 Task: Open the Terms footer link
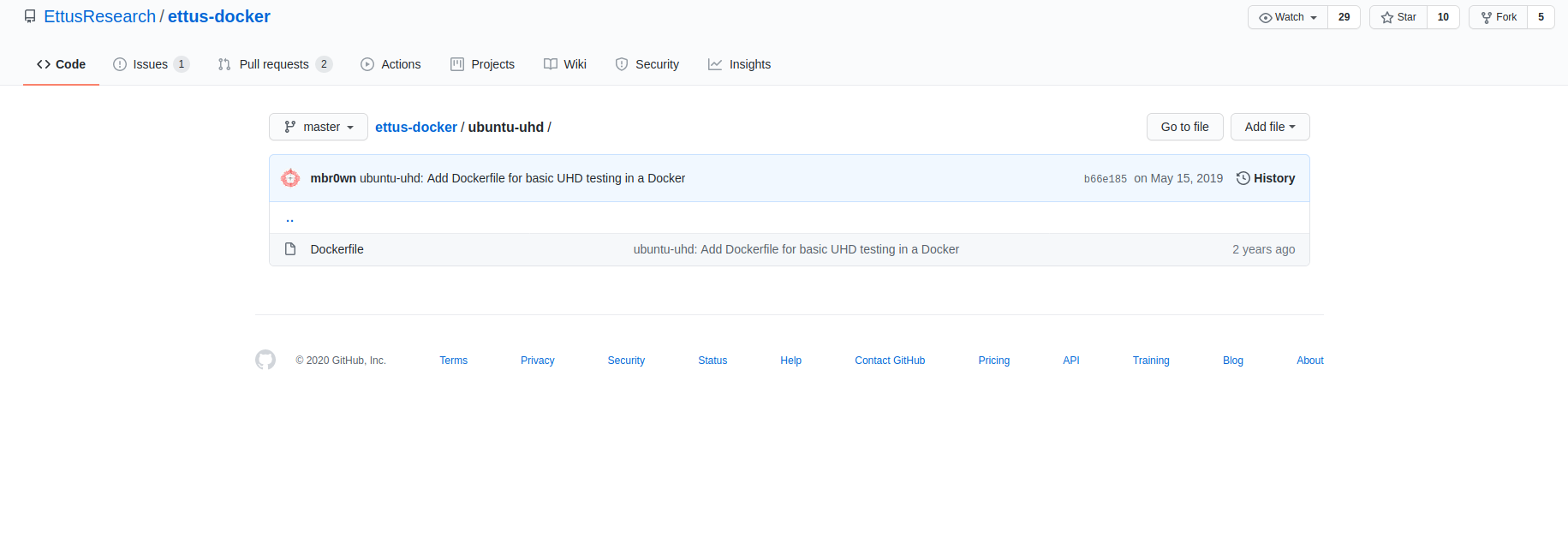(x=453, y=361)
